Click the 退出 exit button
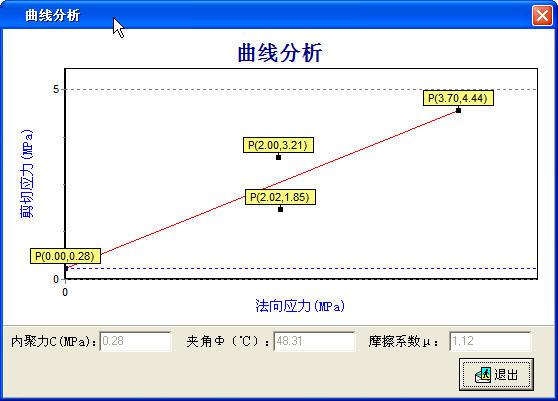 [x=496, y=375]
